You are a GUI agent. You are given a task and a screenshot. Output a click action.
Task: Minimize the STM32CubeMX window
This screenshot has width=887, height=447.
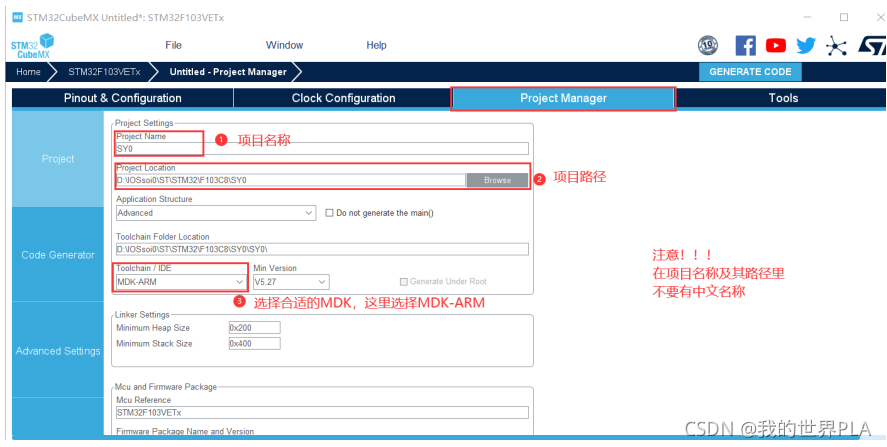tap(807, 18)
